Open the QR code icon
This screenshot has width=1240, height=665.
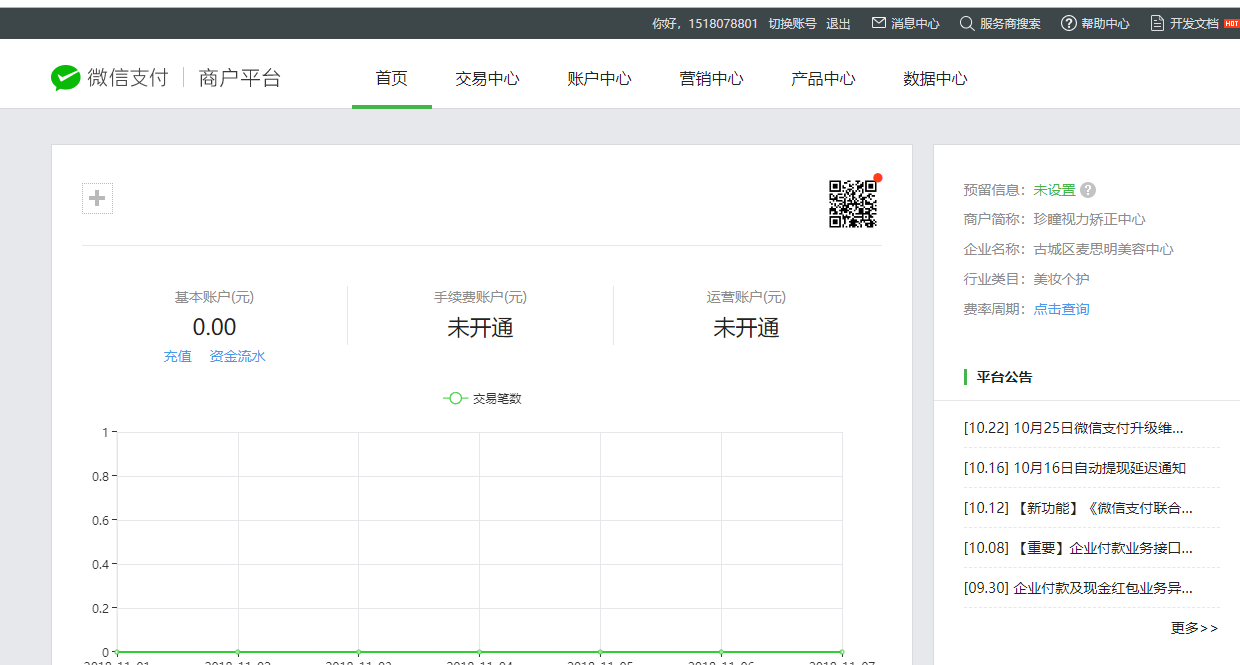point(852,204)
